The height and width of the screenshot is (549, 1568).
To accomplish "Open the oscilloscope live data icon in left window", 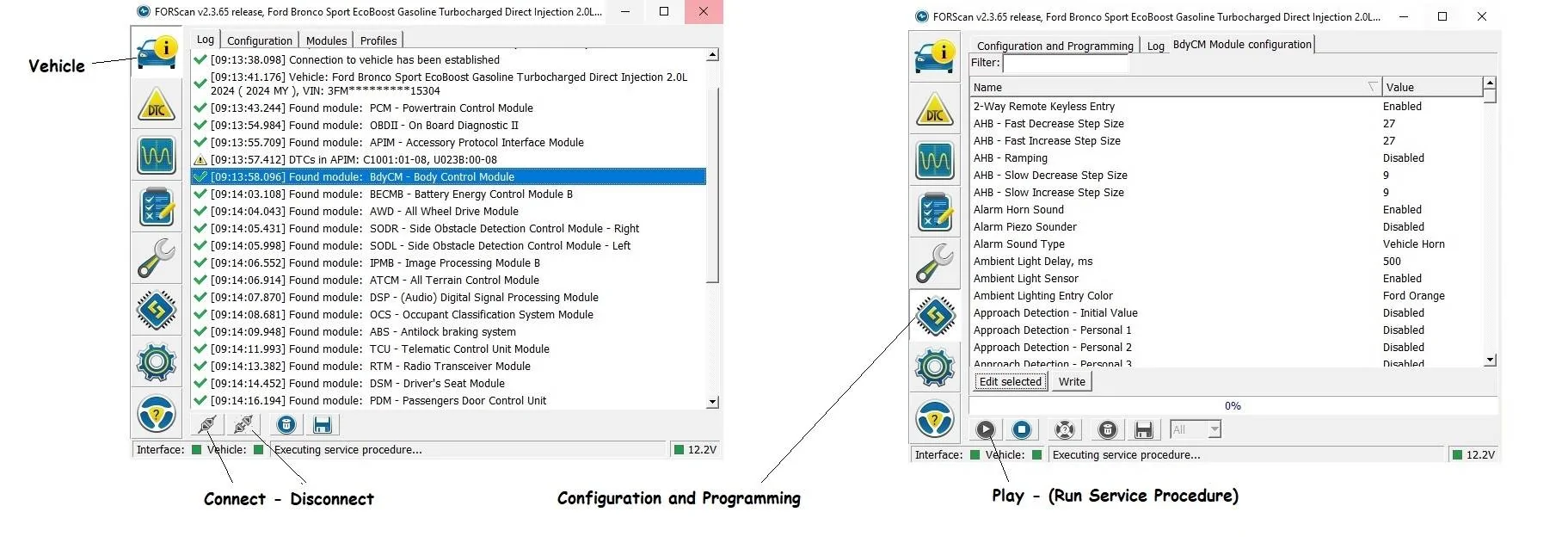I will (x=156, y=156).
